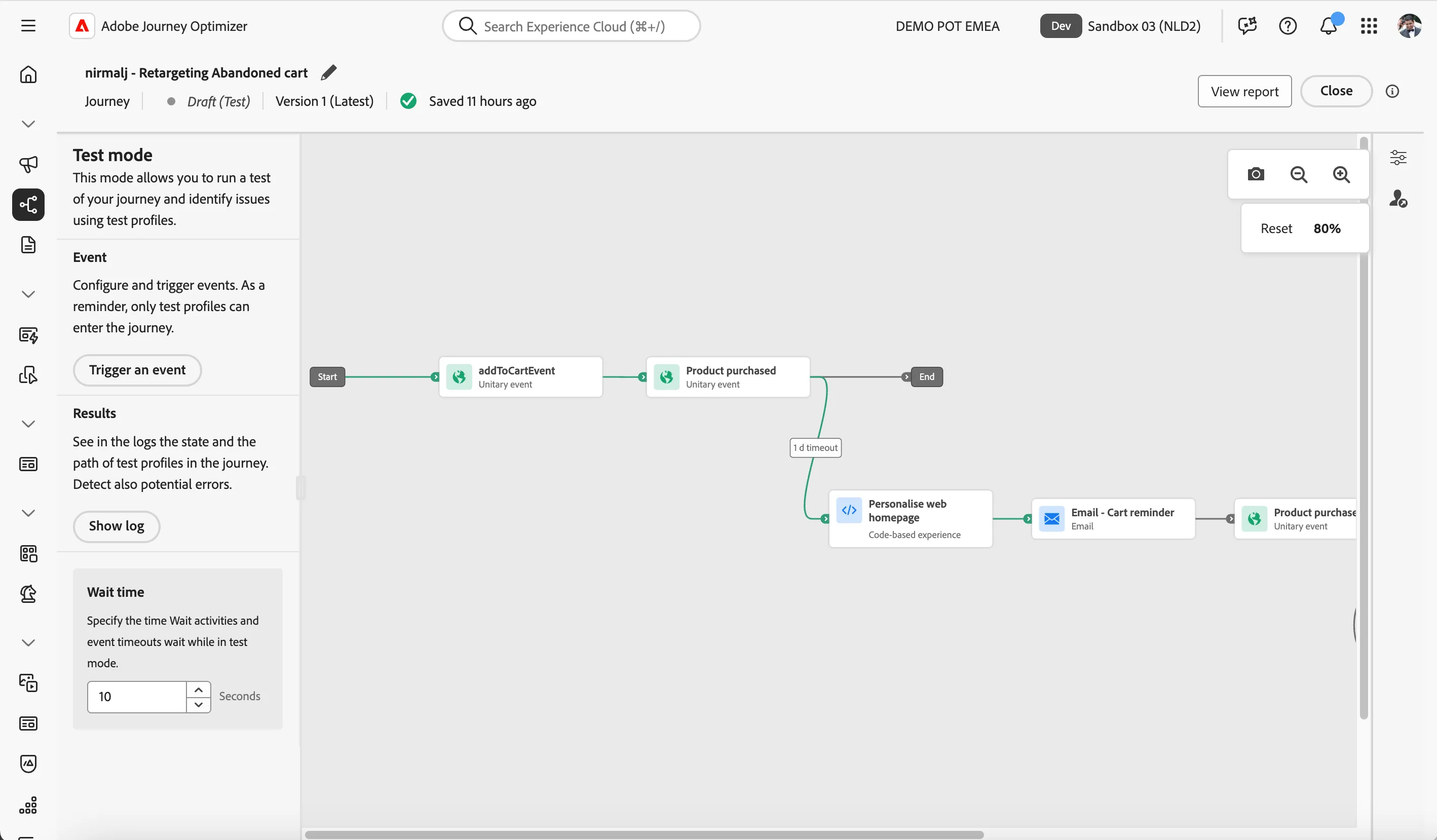Click the Start node on canvas

click(x=327, y=377)
